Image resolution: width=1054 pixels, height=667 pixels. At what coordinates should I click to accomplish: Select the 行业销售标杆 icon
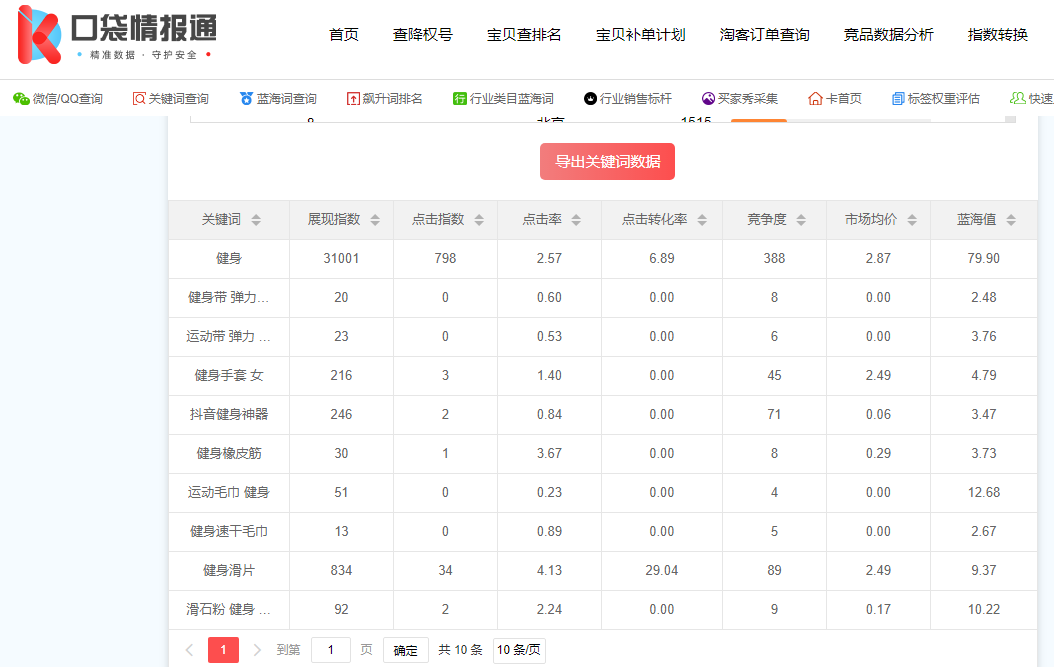click(589, 98)
